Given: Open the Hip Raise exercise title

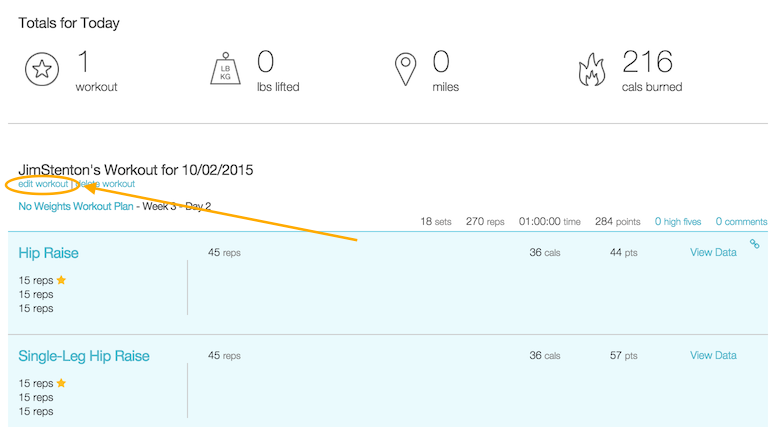Looking at the screenshot, I should pos(48,253).
